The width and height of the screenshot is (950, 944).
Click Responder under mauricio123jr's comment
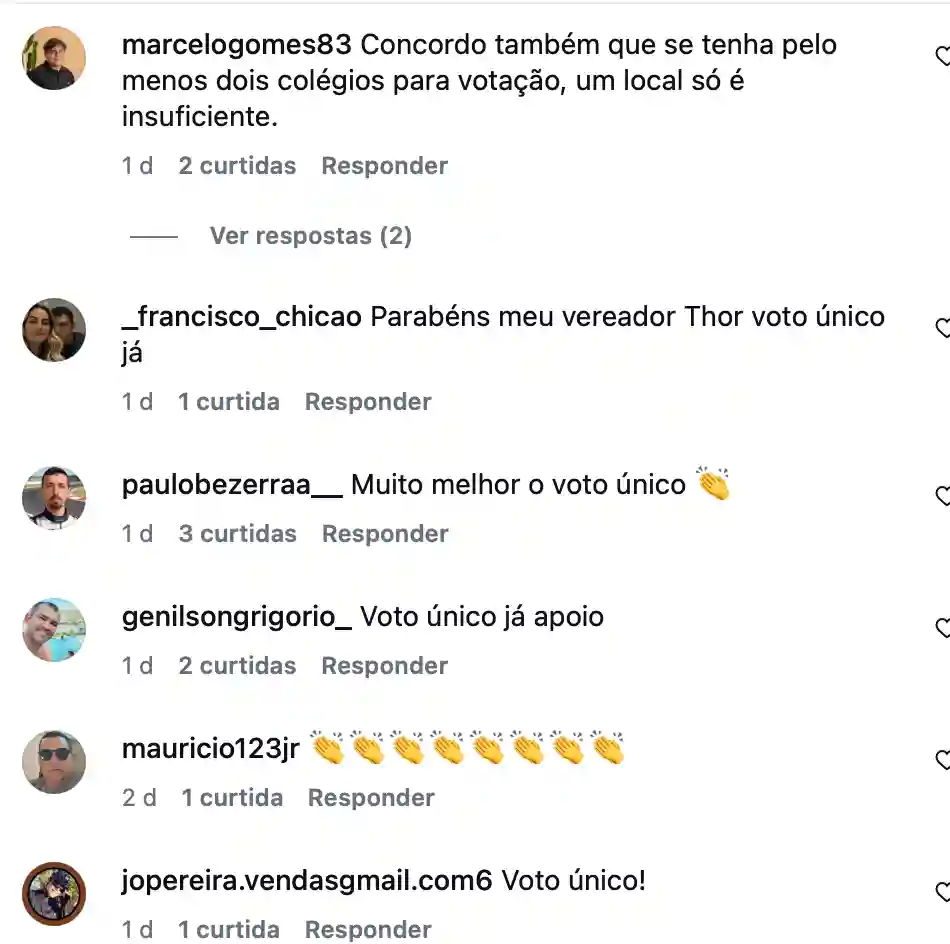coord(371,798)
